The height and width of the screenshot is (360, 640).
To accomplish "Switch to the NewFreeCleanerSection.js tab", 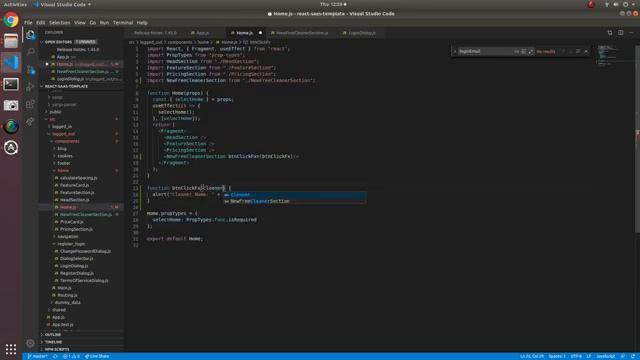I will (302, 33).
